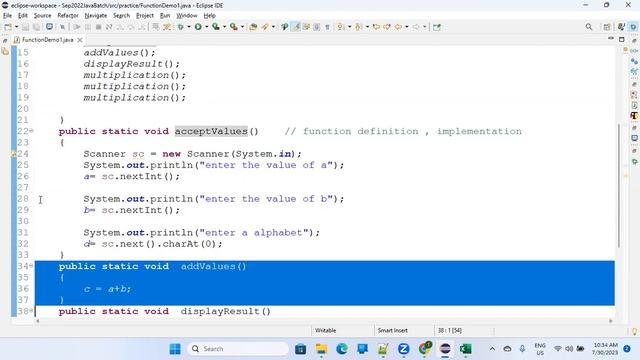Click the warning marker on line 24

tap(13, 154)
